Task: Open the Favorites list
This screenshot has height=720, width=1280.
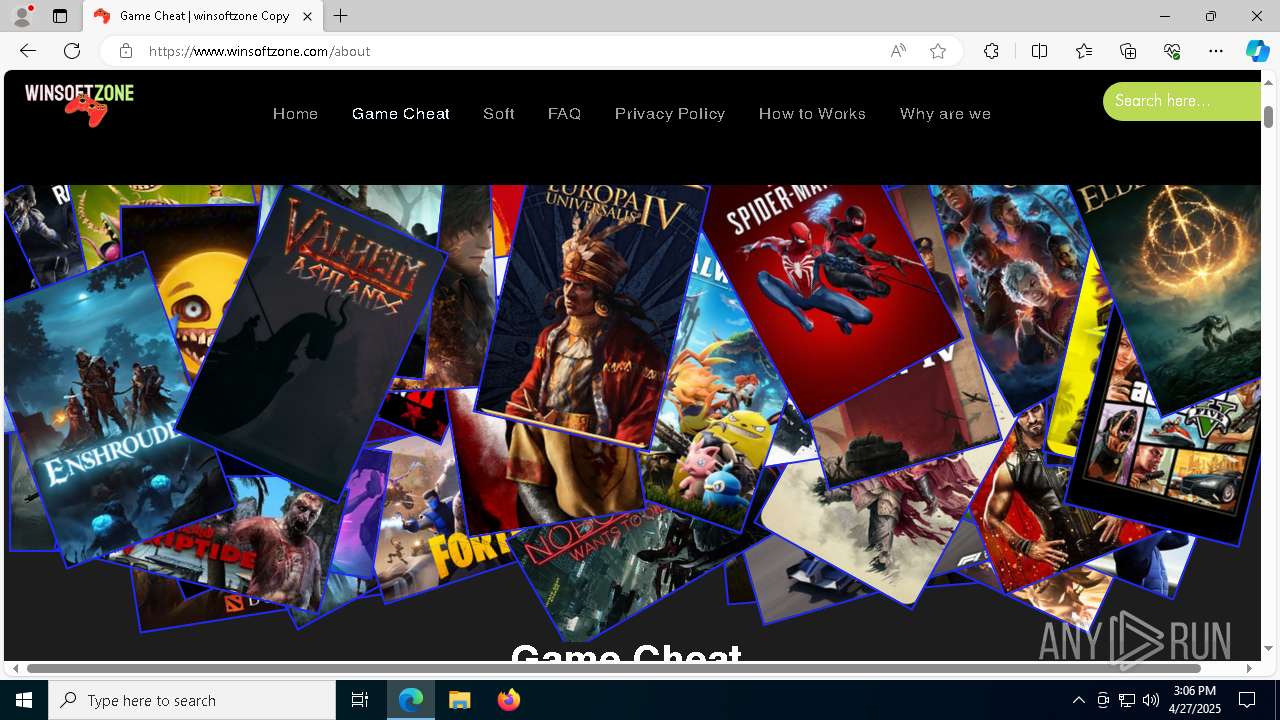Action: click(1084, 51)
